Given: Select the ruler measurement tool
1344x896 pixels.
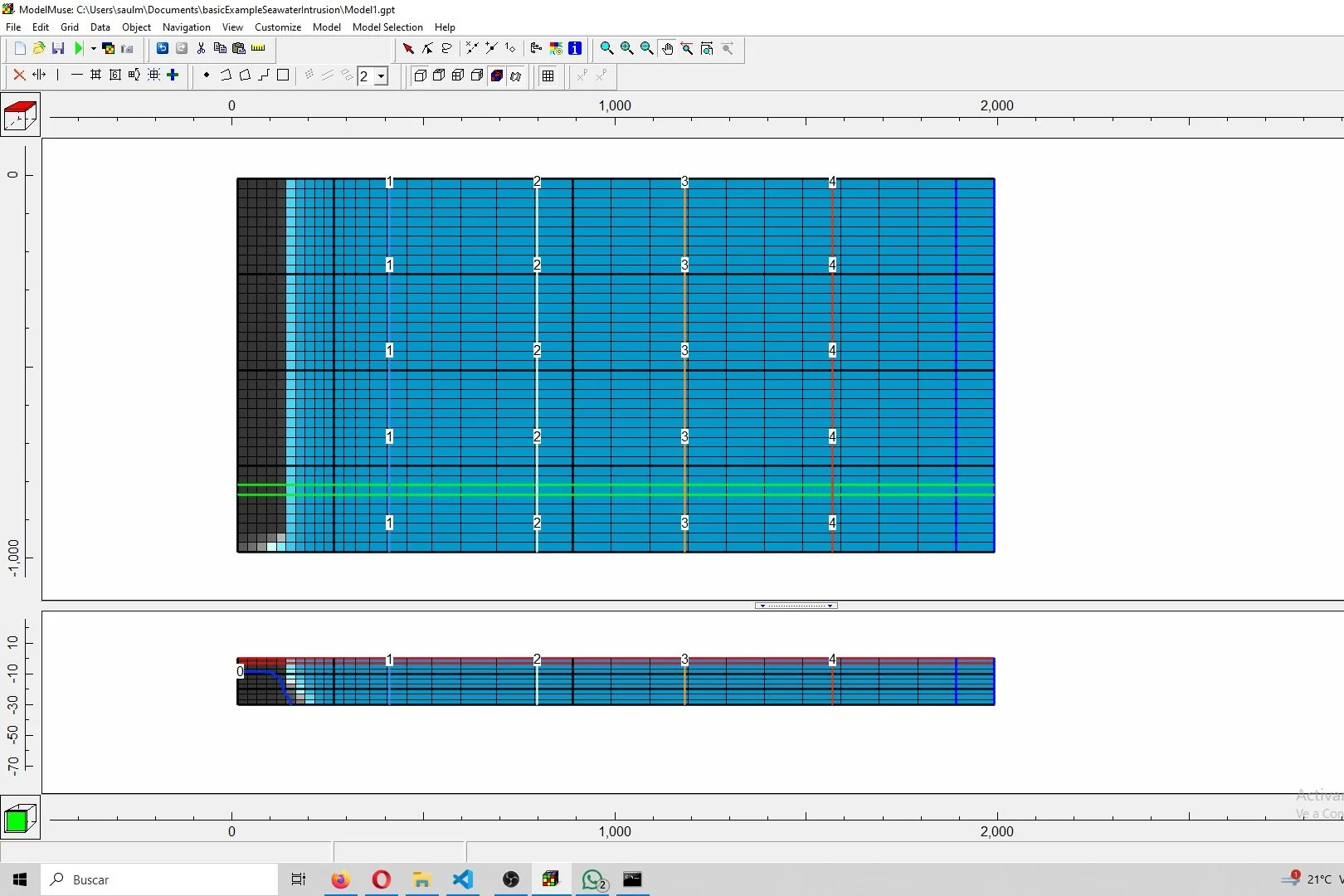Looking at the screenshot, I should (x=259, y=47).
